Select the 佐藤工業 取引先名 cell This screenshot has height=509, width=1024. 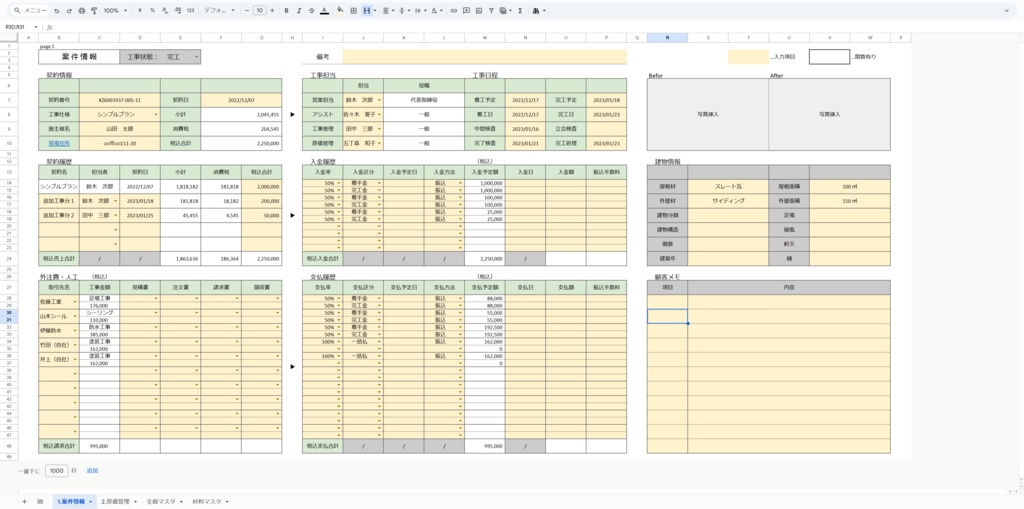pos(59,302)
